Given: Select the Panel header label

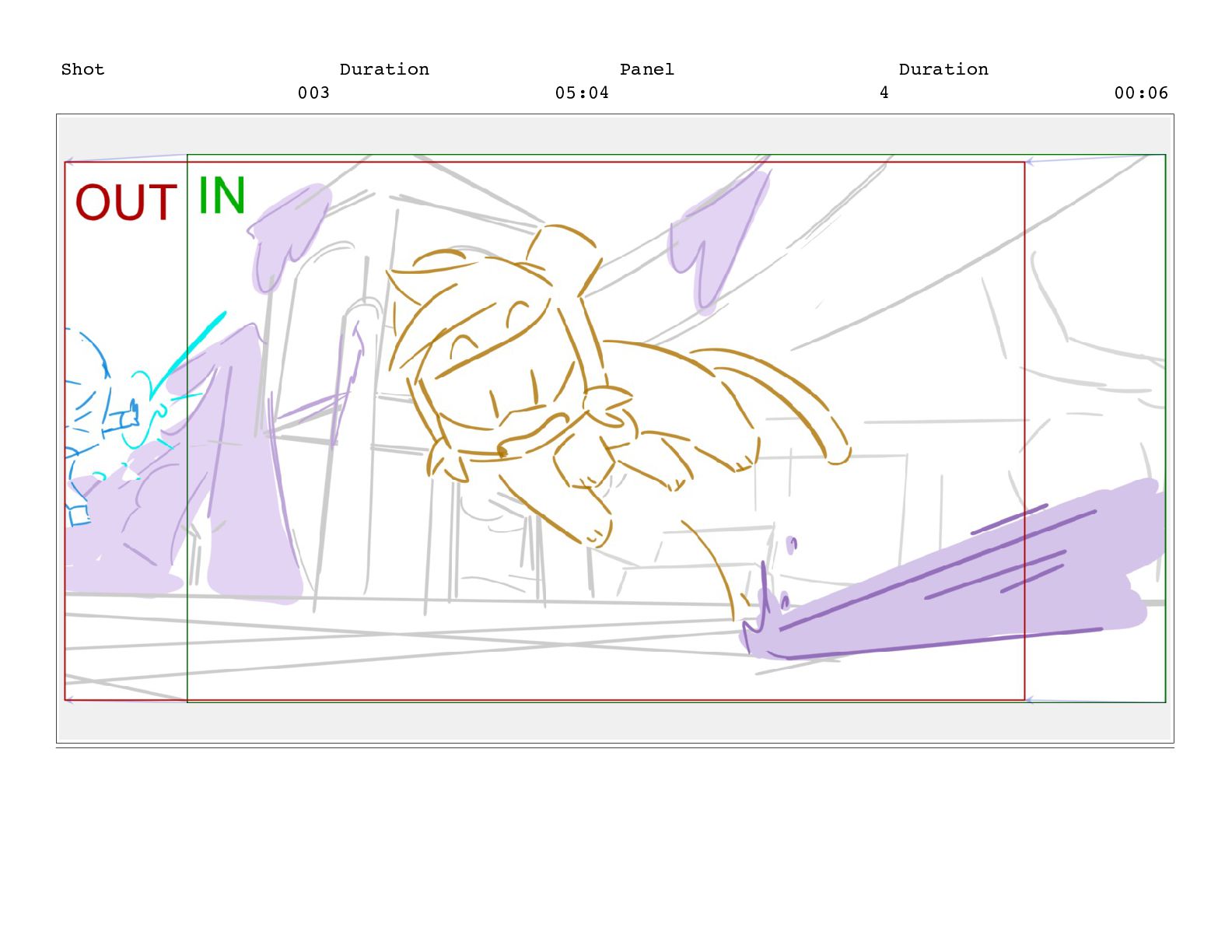Looking at the screenshot, I should click(x=646, y=69).
